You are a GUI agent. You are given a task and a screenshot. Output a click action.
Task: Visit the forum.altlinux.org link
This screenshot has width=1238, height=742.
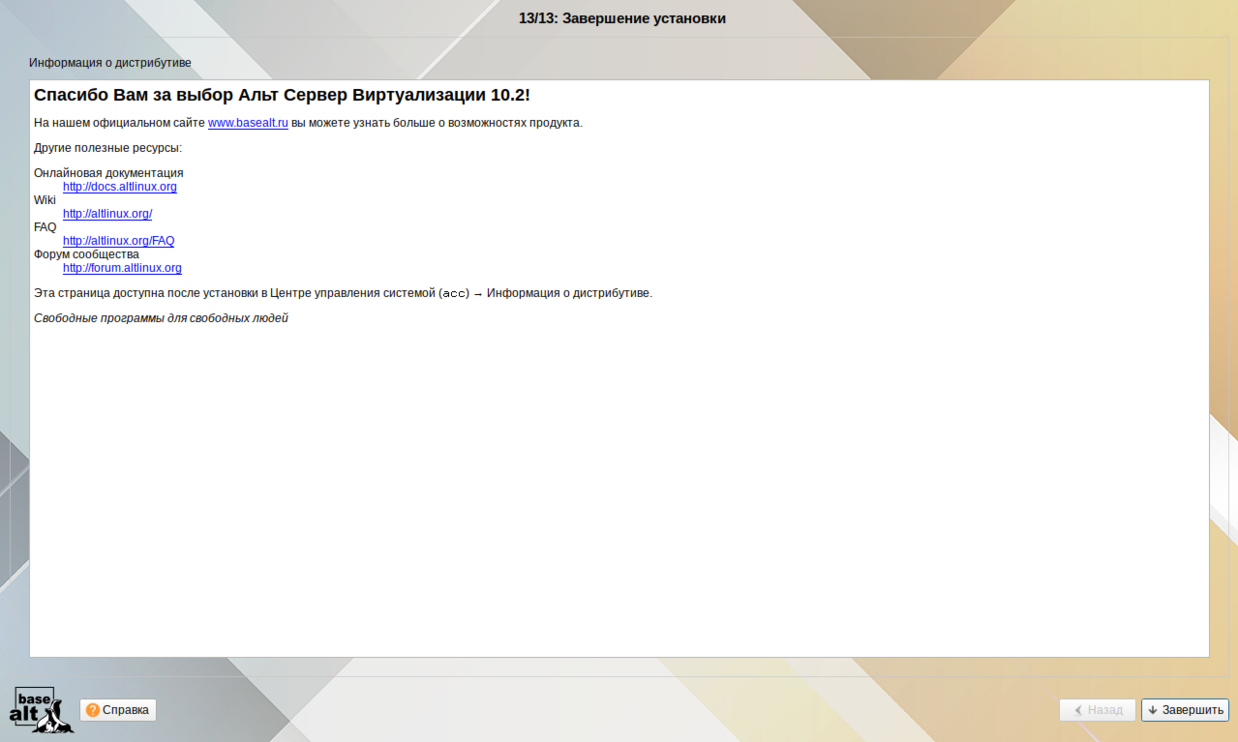tap(122, 268)
